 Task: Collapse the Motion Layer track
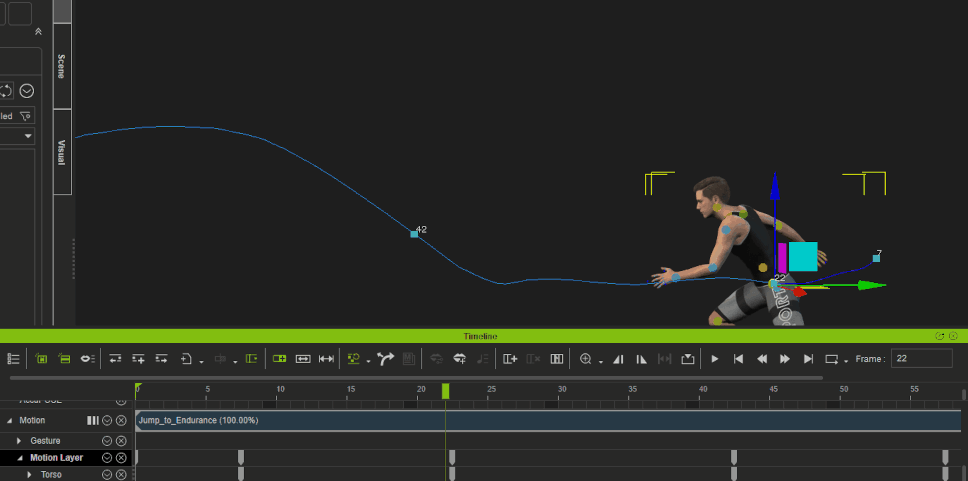tap(19, 458)
